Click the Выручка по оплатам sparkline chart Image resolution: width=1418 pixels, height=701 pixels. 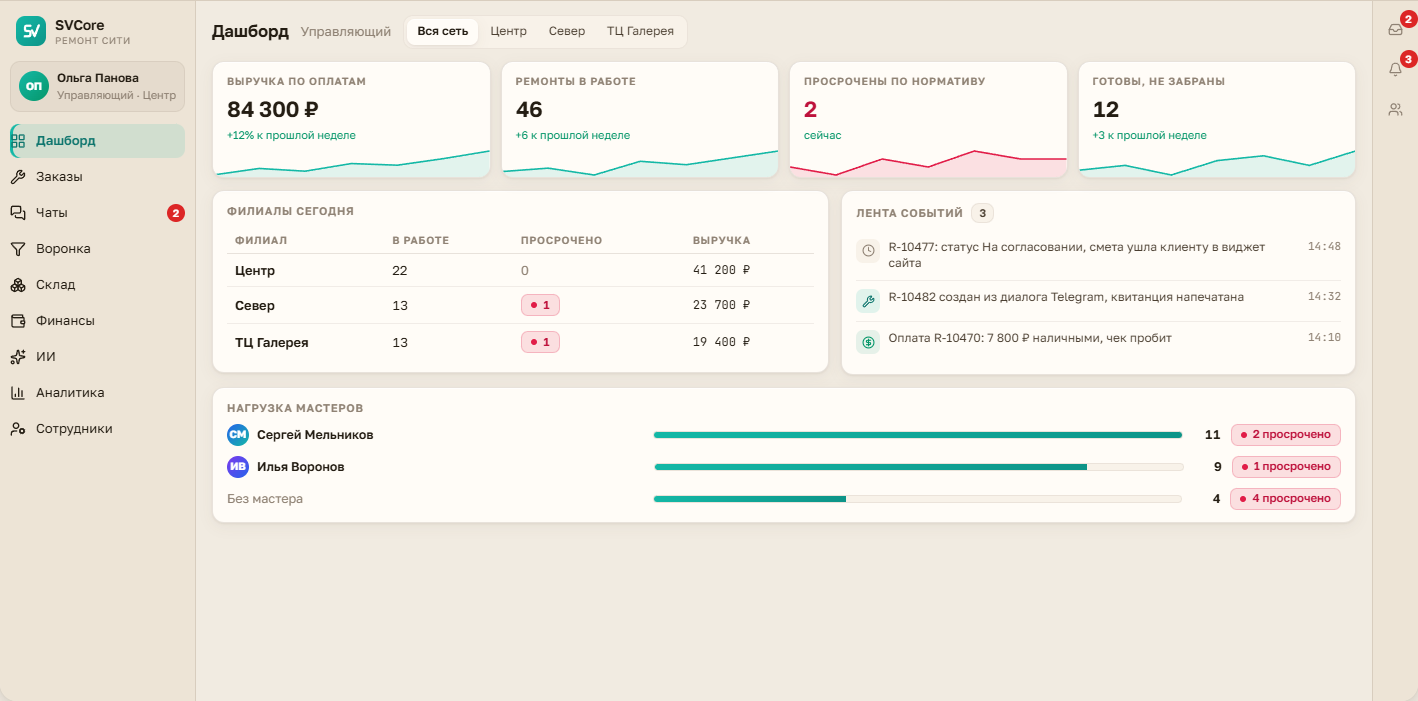coord(351,164)
